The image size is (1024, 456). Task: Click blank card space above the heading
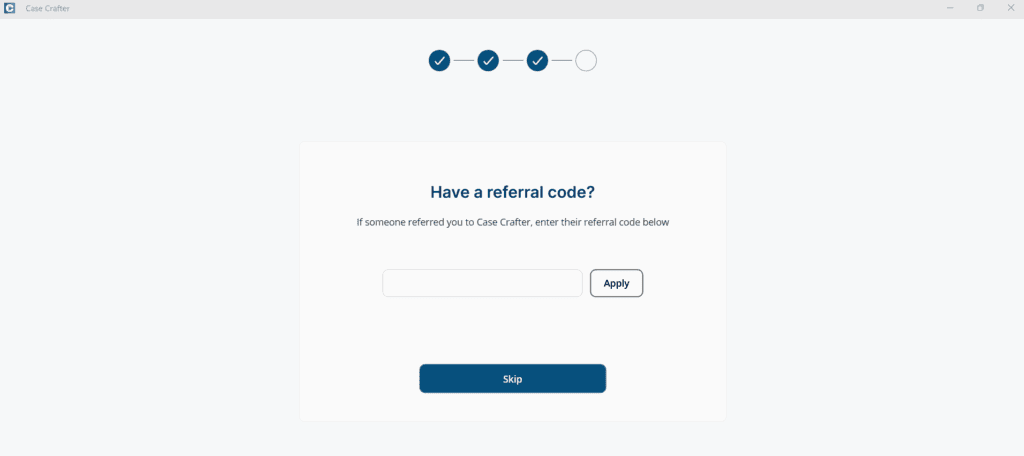512,160
